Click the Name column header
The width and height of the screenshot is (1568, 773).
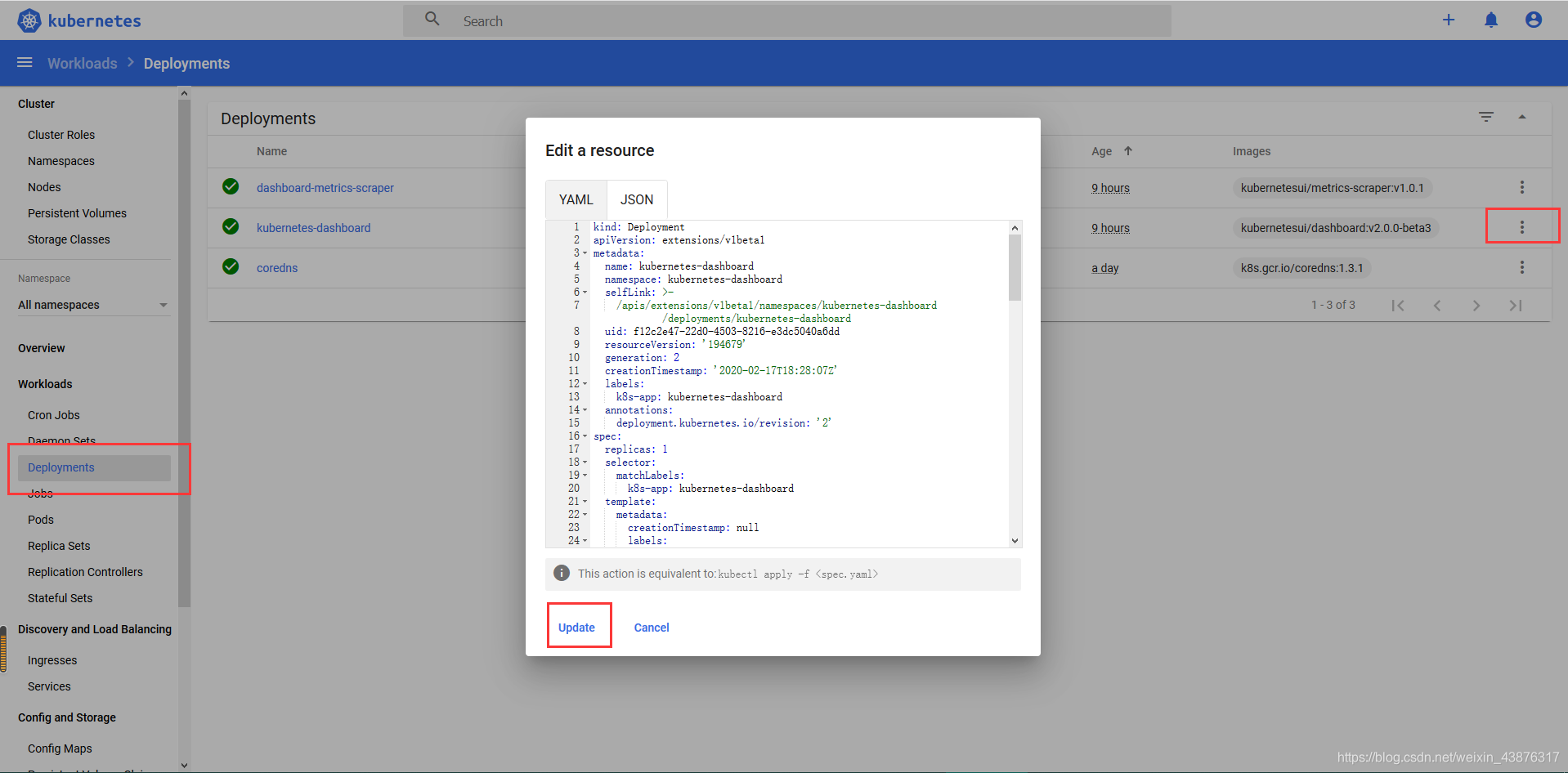click(x=271, y=151)
